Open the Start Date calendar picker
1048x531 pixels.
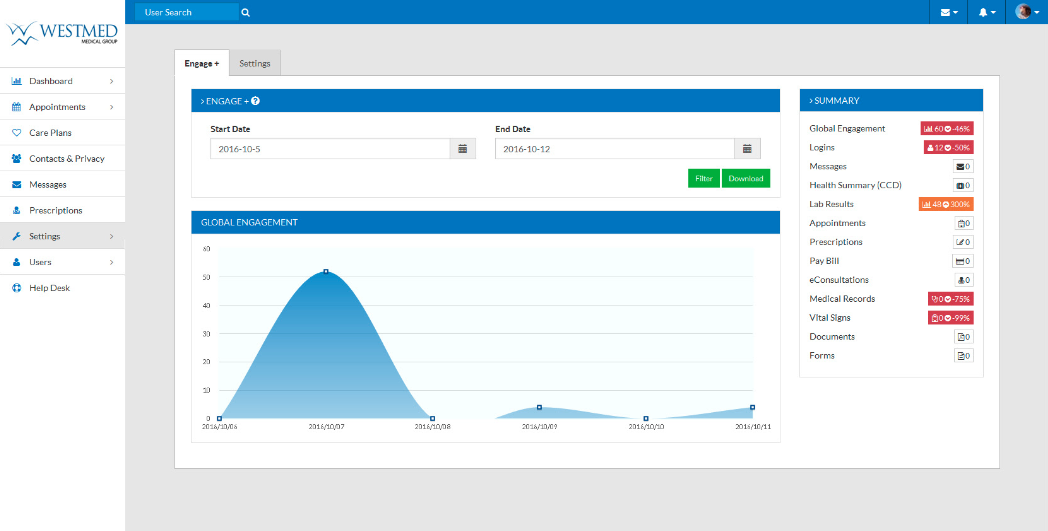463,149
